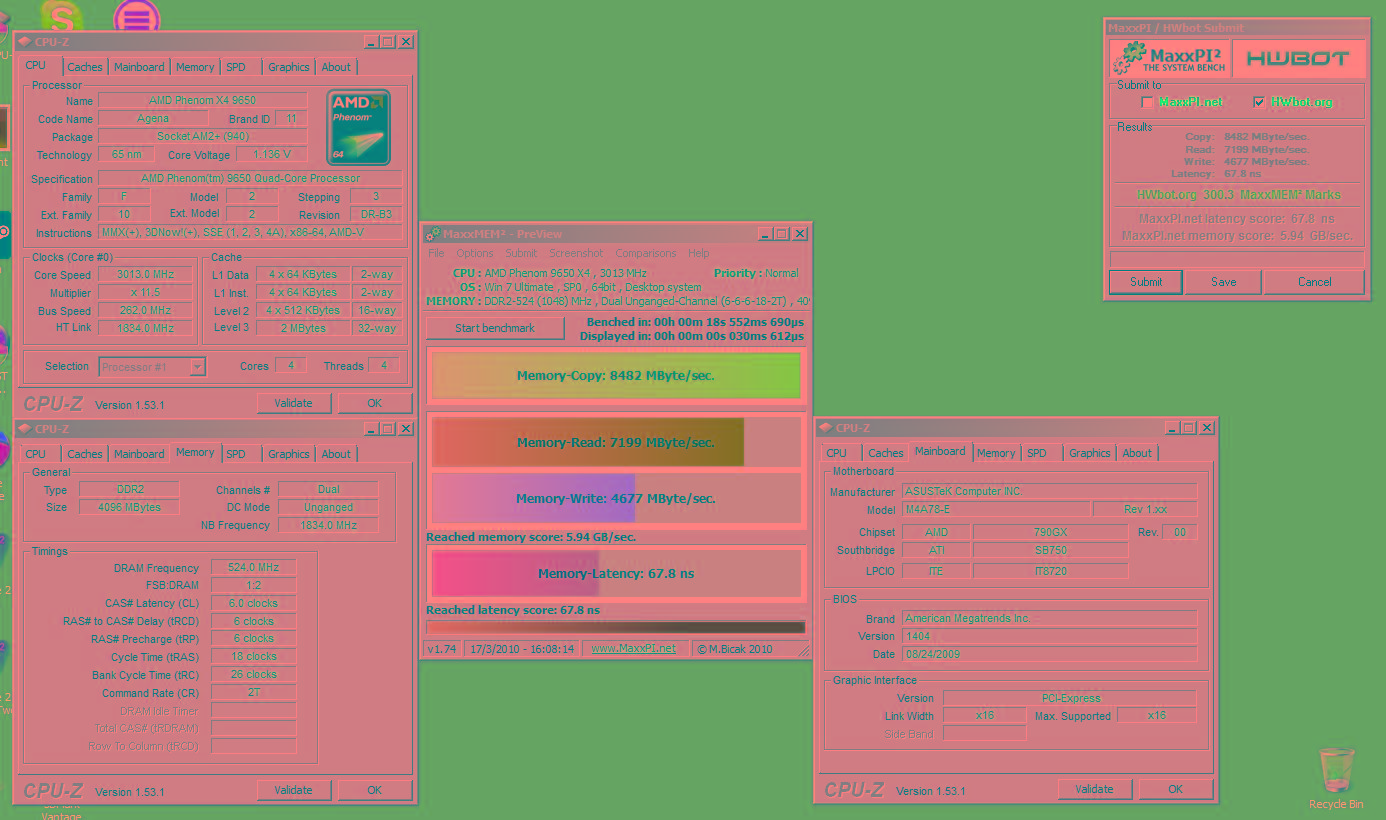This screenshot has height=820, width=1386.
Task: Click the title bar icon of MaxxMEM² PreView
Action: pyautogui.click(x=433, y=234)
